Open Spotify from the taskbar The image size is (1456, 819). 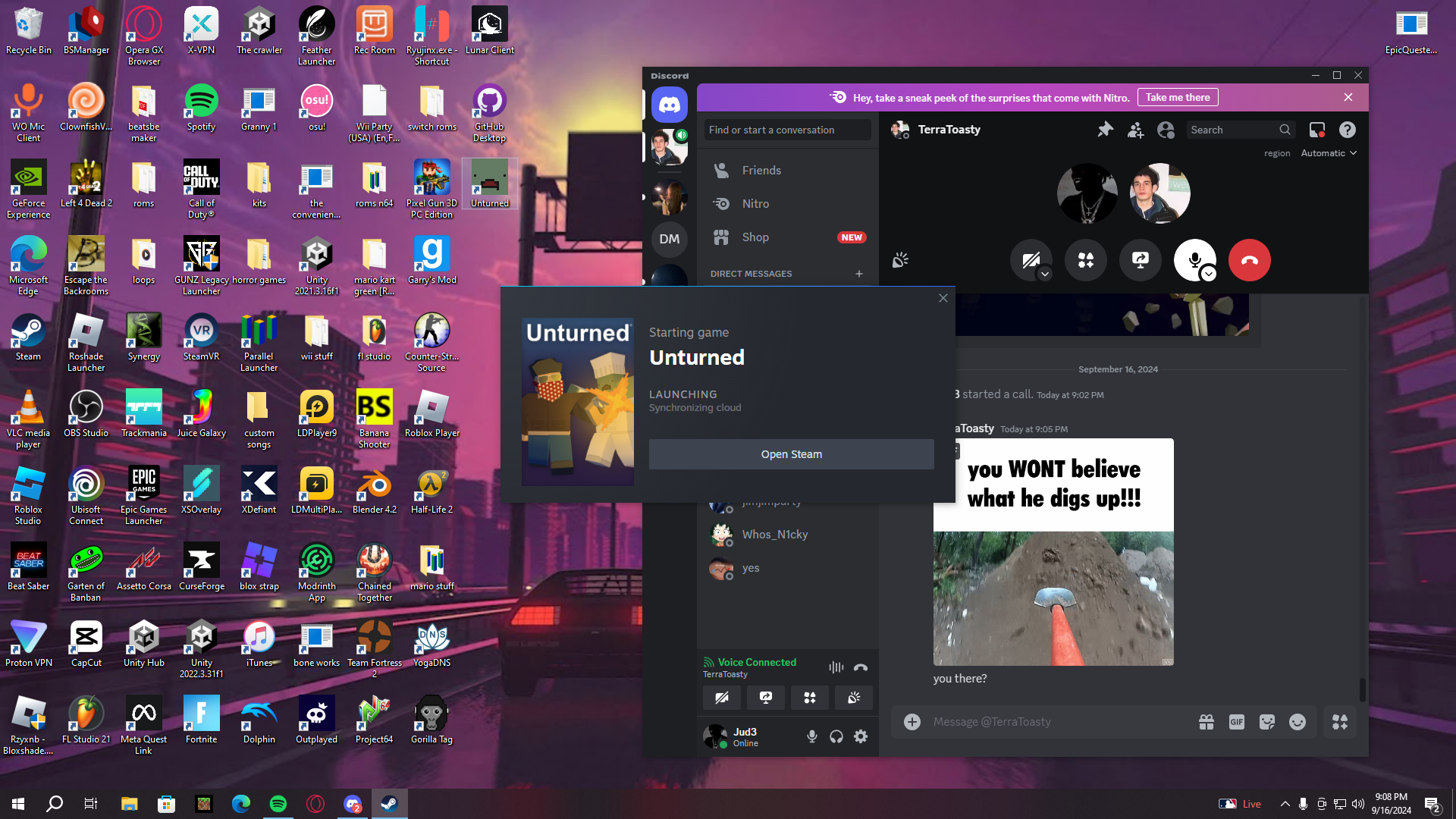(x=278, y=804)
